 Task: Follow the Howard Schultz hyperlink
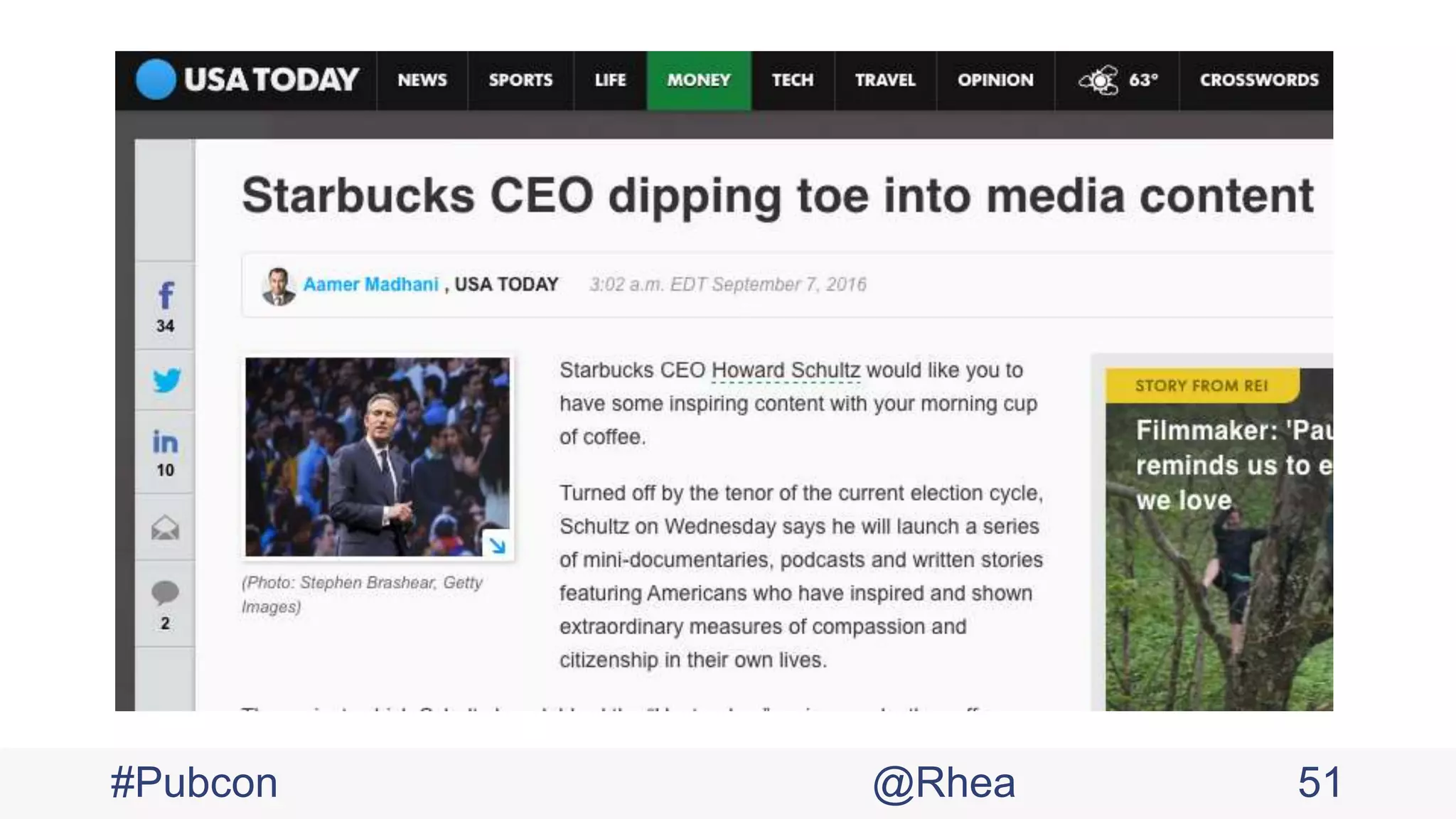[x=786, y=370]
